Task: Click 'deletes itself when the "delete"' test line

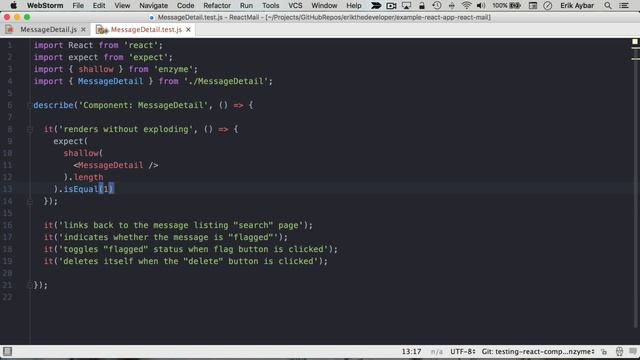Action: [x=186, y=261]
